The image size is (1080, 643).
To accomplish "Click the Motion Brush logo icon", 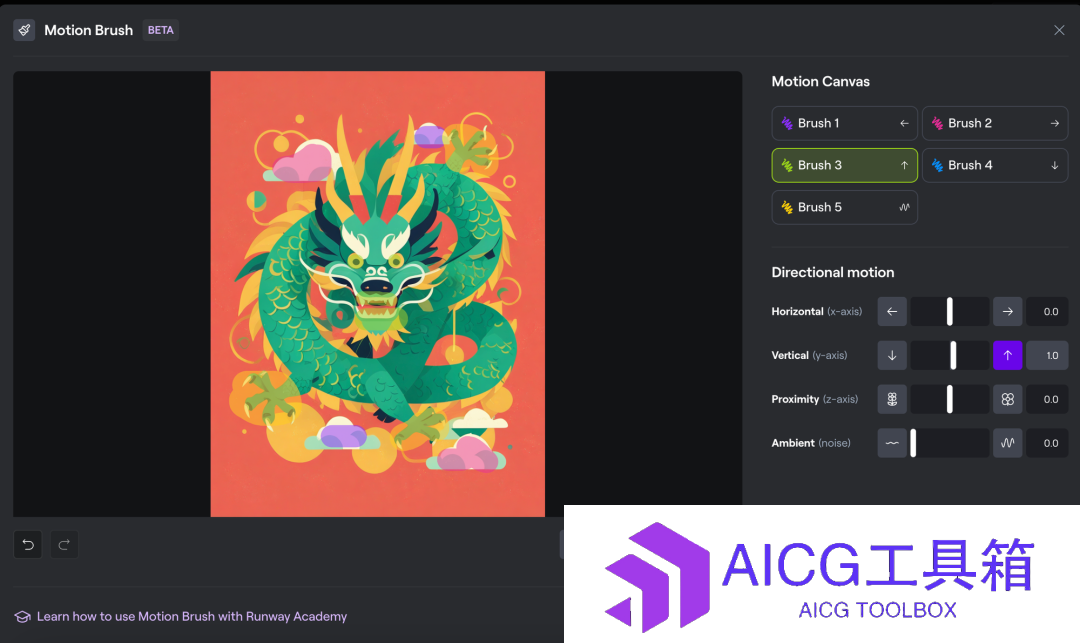I will pyautogui.click(x=24, y=30).
